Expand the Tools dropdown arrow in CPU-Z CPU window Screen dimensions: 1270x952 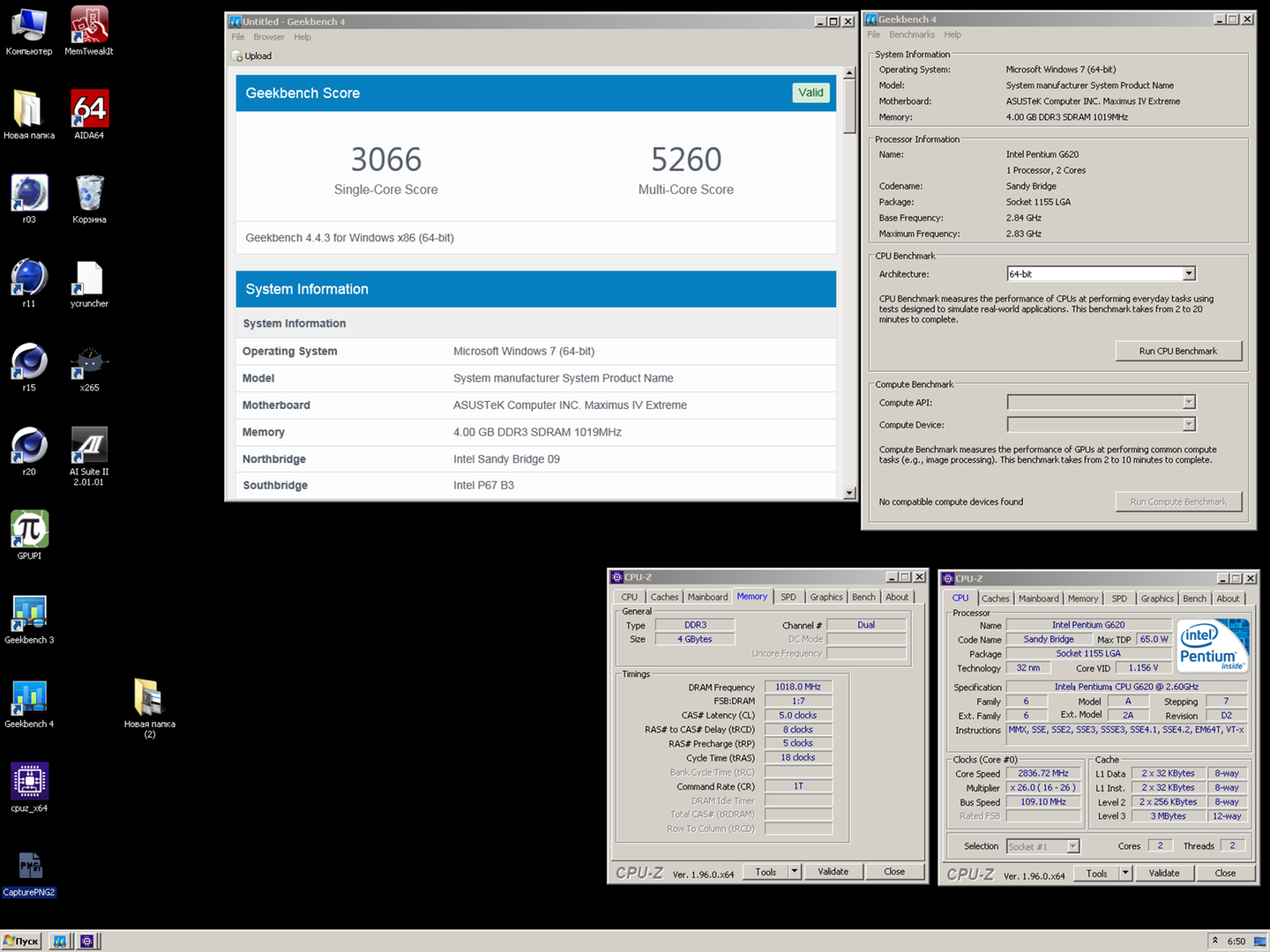[1125, 874]
